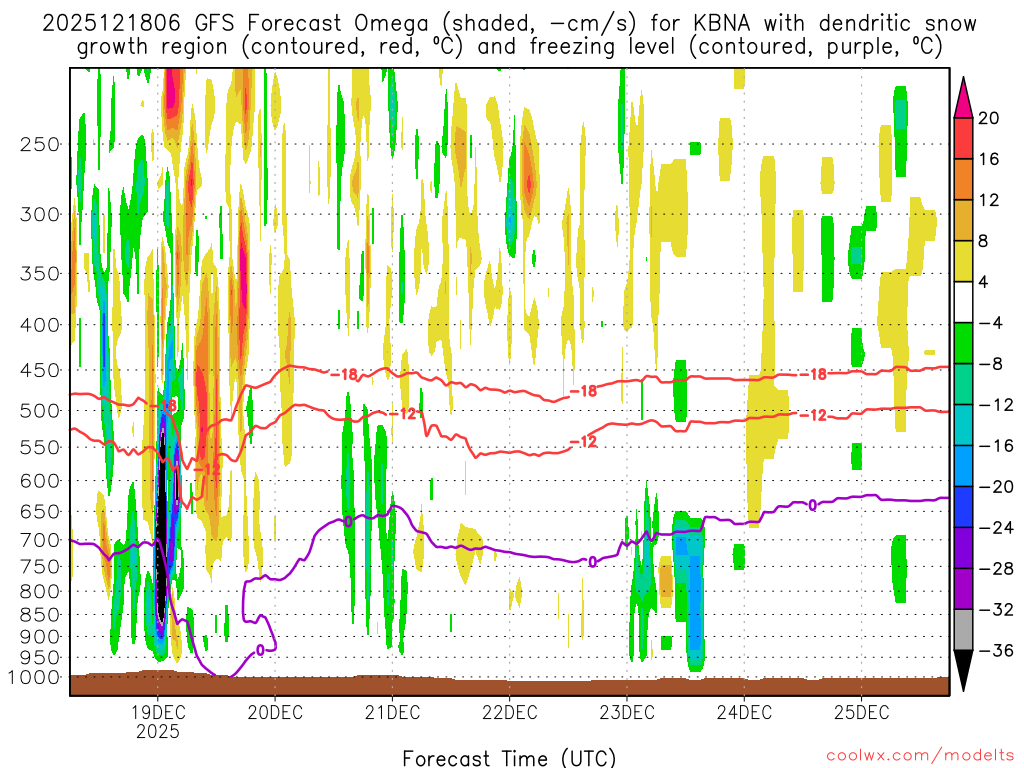The width and height of the screenshot is (1024, 768).
Task: Click the 700 pressure level label
Action: click(x=40, y=540)
